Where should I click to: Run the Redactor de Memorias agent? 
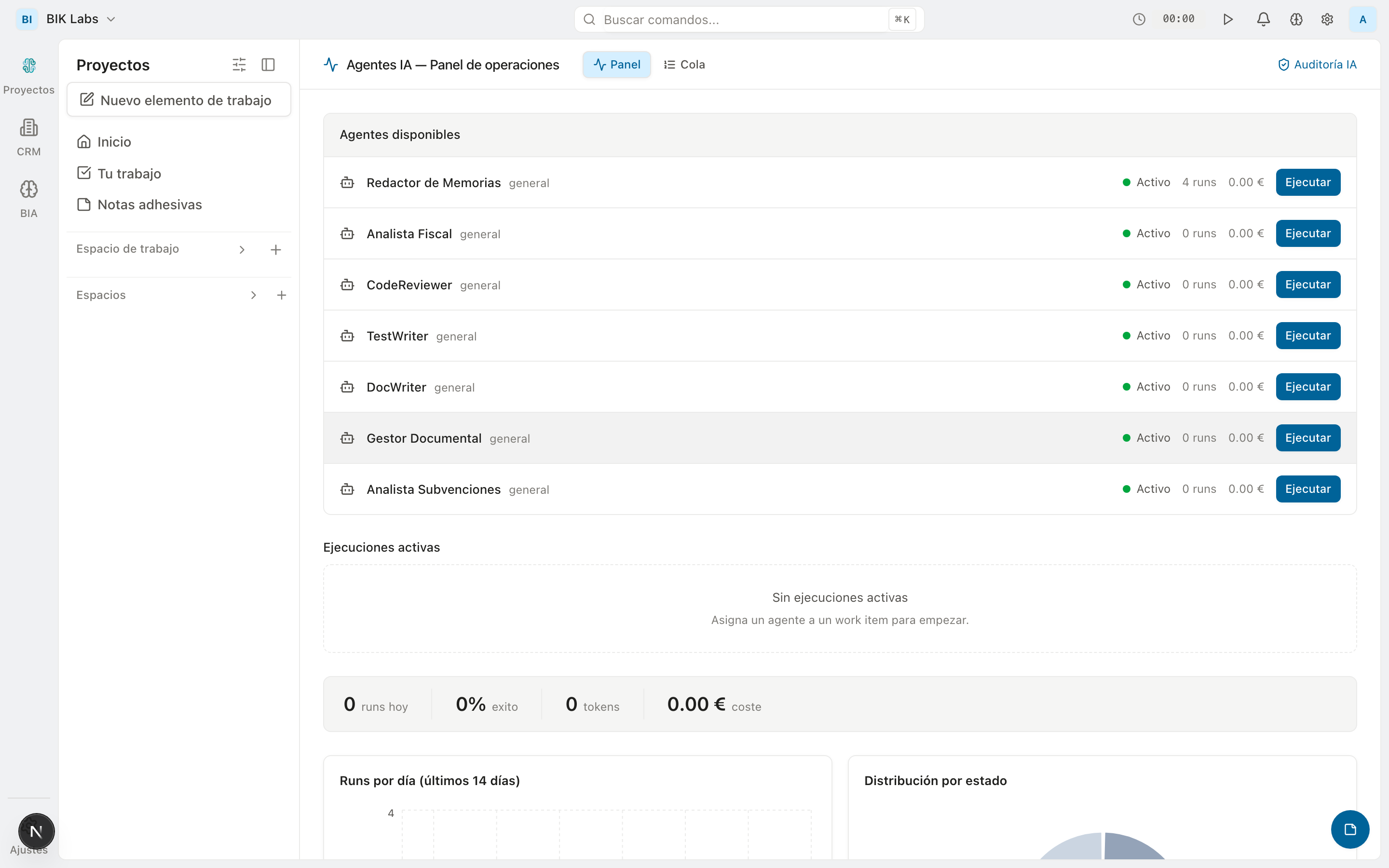pos(1307,182)
